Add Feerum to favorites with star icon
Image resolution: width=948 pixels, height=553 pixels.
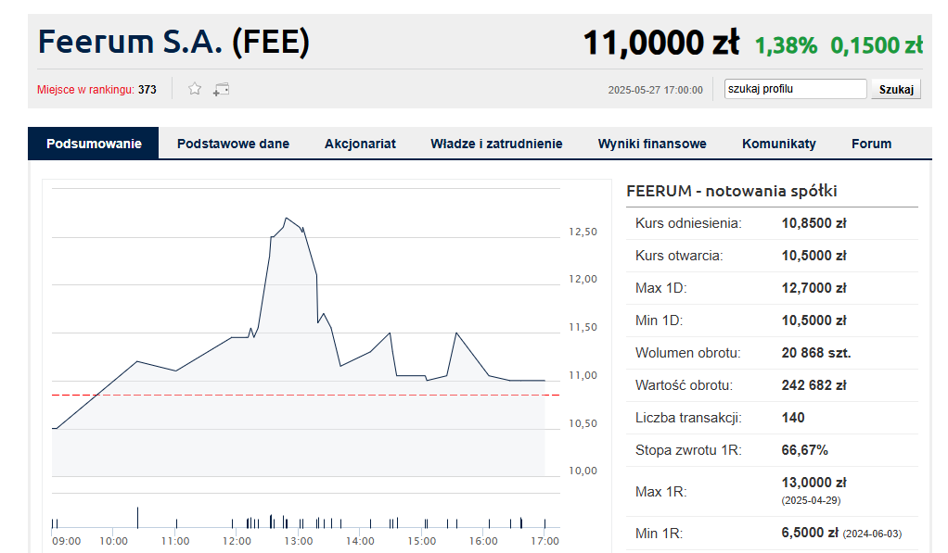pos(194,89)
